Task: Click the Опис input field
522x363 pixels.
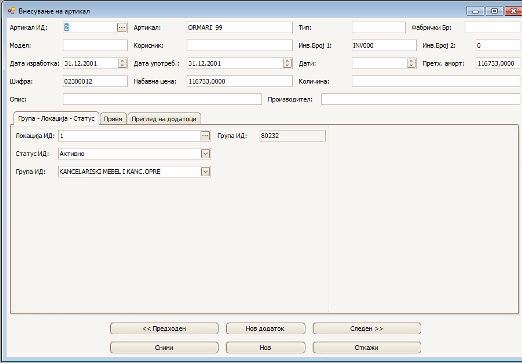Action: click(x=162, y=99)
